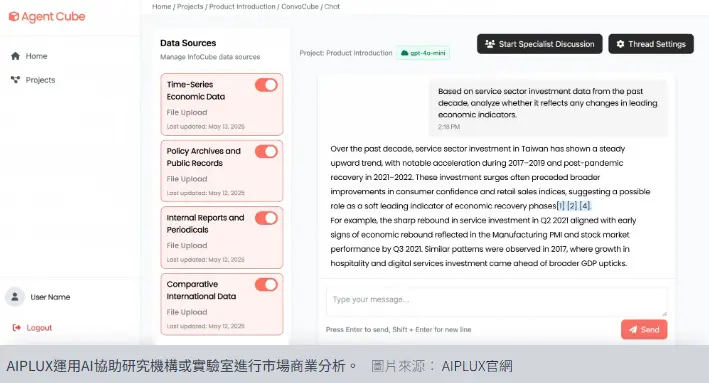Go to Home breadcrumb
The image size is (709, 383).
161,7
